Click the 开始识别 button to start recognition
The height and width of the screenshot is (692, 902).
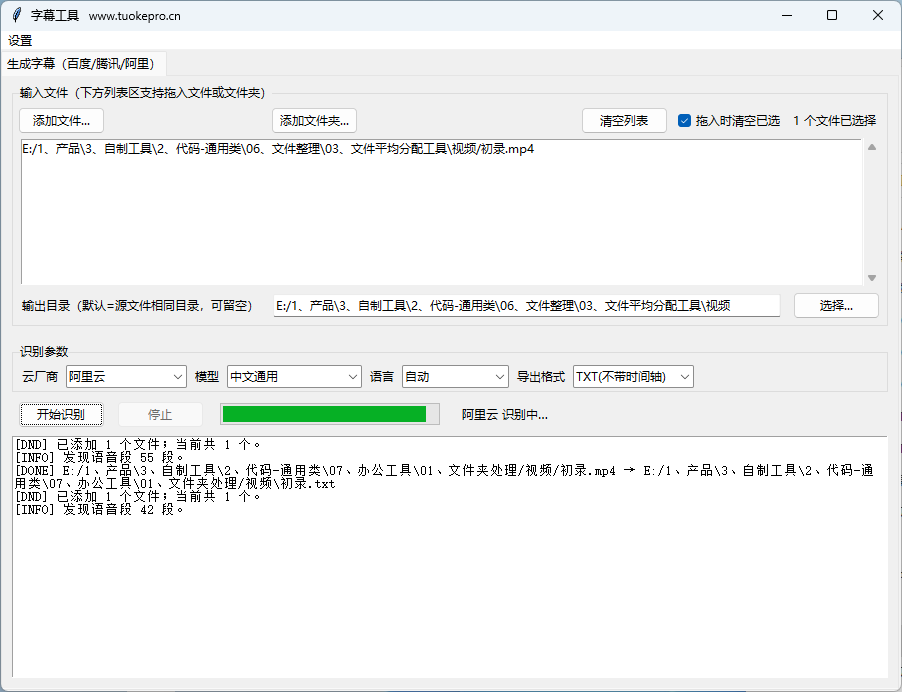pos(61,414)
